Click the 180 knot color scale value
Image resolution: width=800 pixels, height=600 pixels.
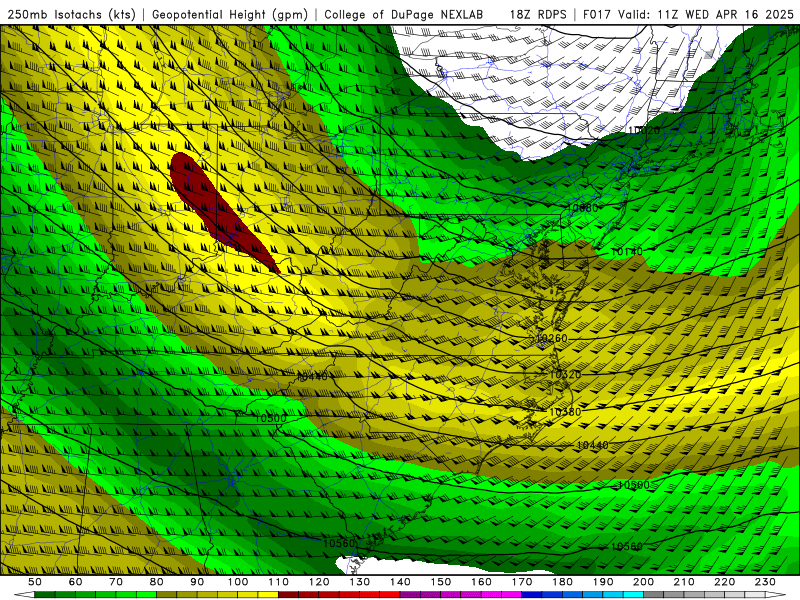pyautogui.click(x=562, y=582)
